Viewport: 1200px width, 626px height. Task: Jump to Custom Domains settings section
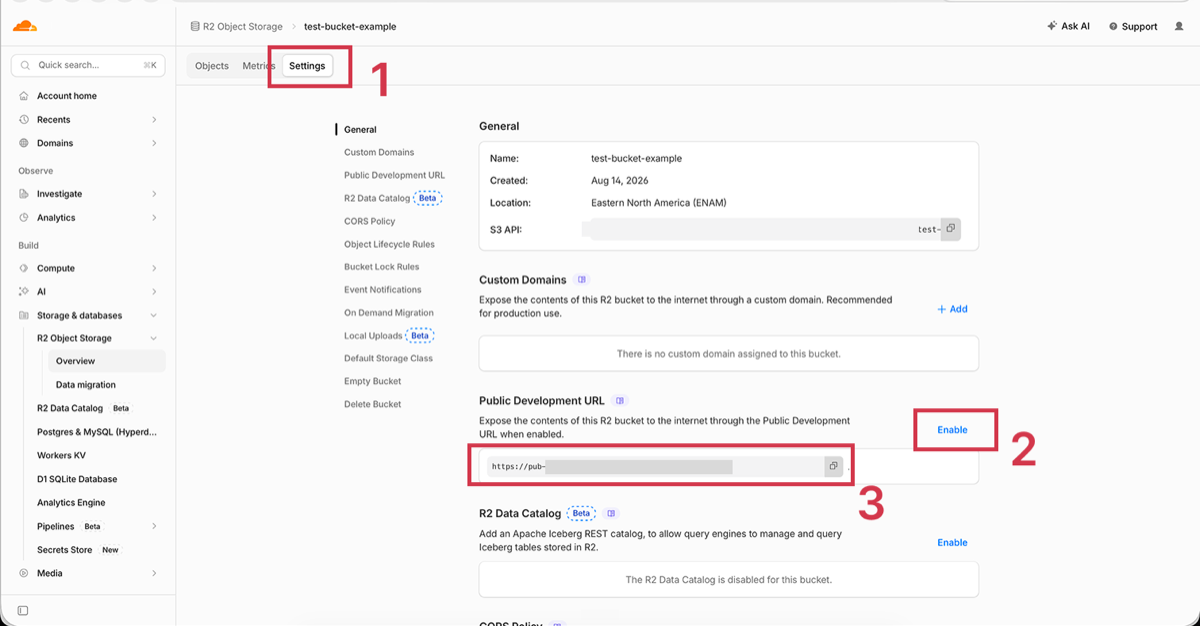379,152
